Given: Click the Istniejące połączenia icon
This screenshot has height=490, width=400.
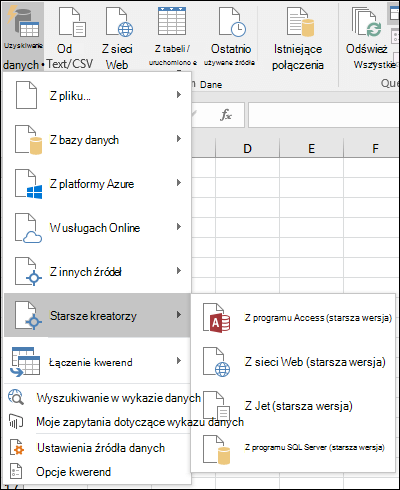Looking at the screenshot, I should pos(300,22).
